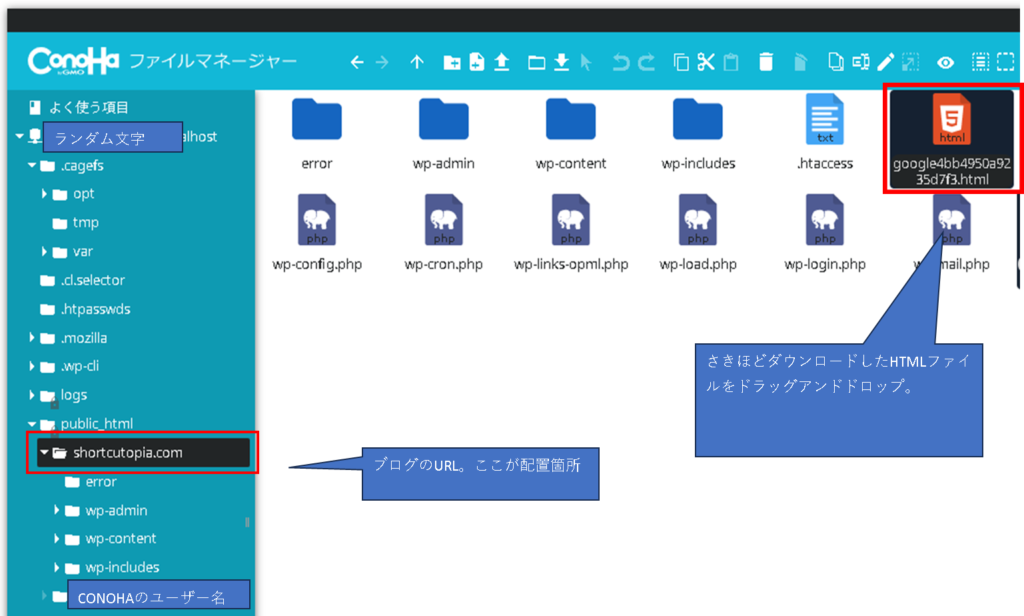Click the select all icon

pyautogui.click(x=980, y=62)
